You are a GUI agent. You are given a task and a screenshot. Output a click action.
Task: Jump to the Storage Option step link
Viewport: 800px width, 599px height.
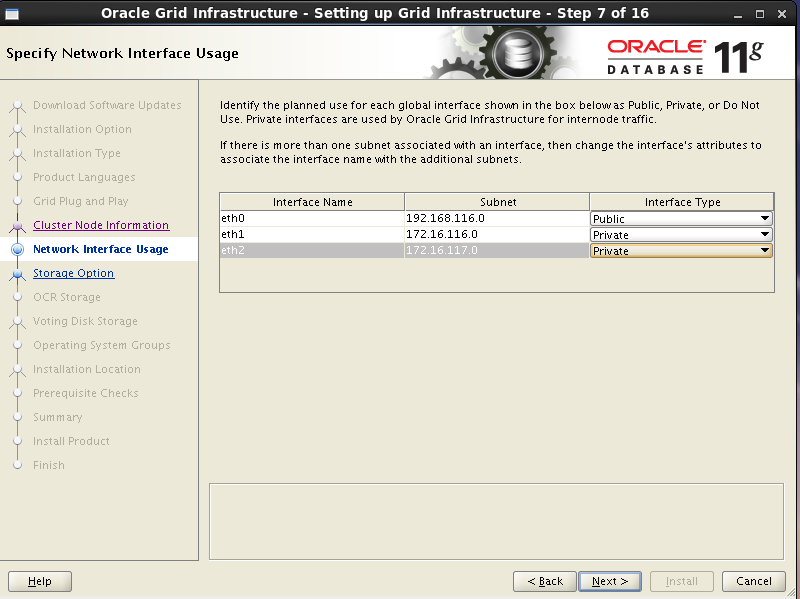[73, 273]
